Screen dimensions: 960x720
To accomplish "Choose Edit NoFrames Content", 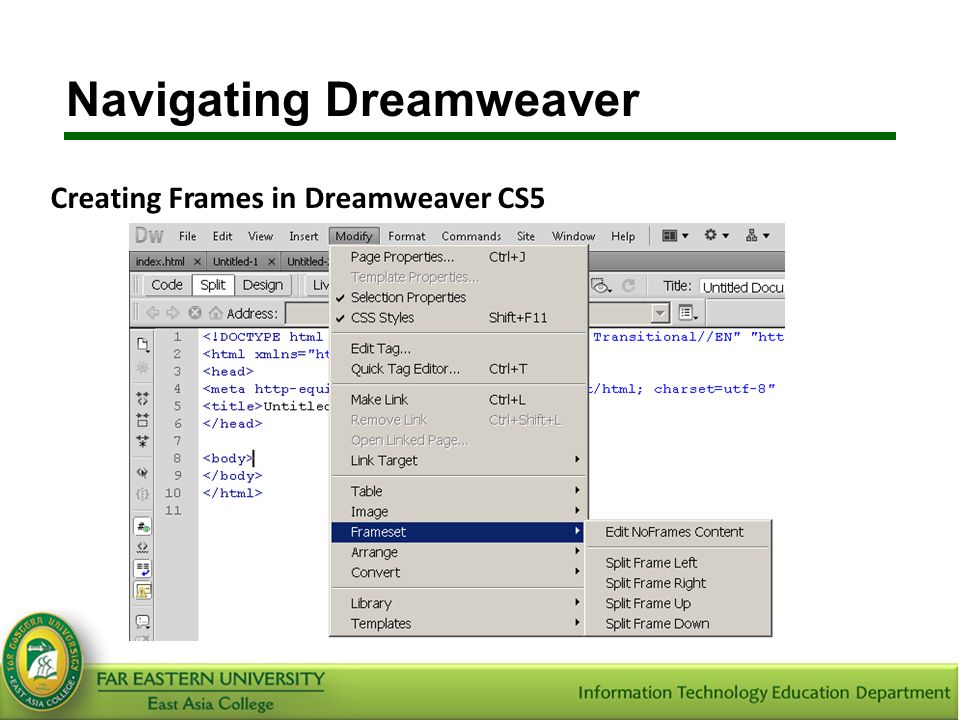I will (678, 532).
